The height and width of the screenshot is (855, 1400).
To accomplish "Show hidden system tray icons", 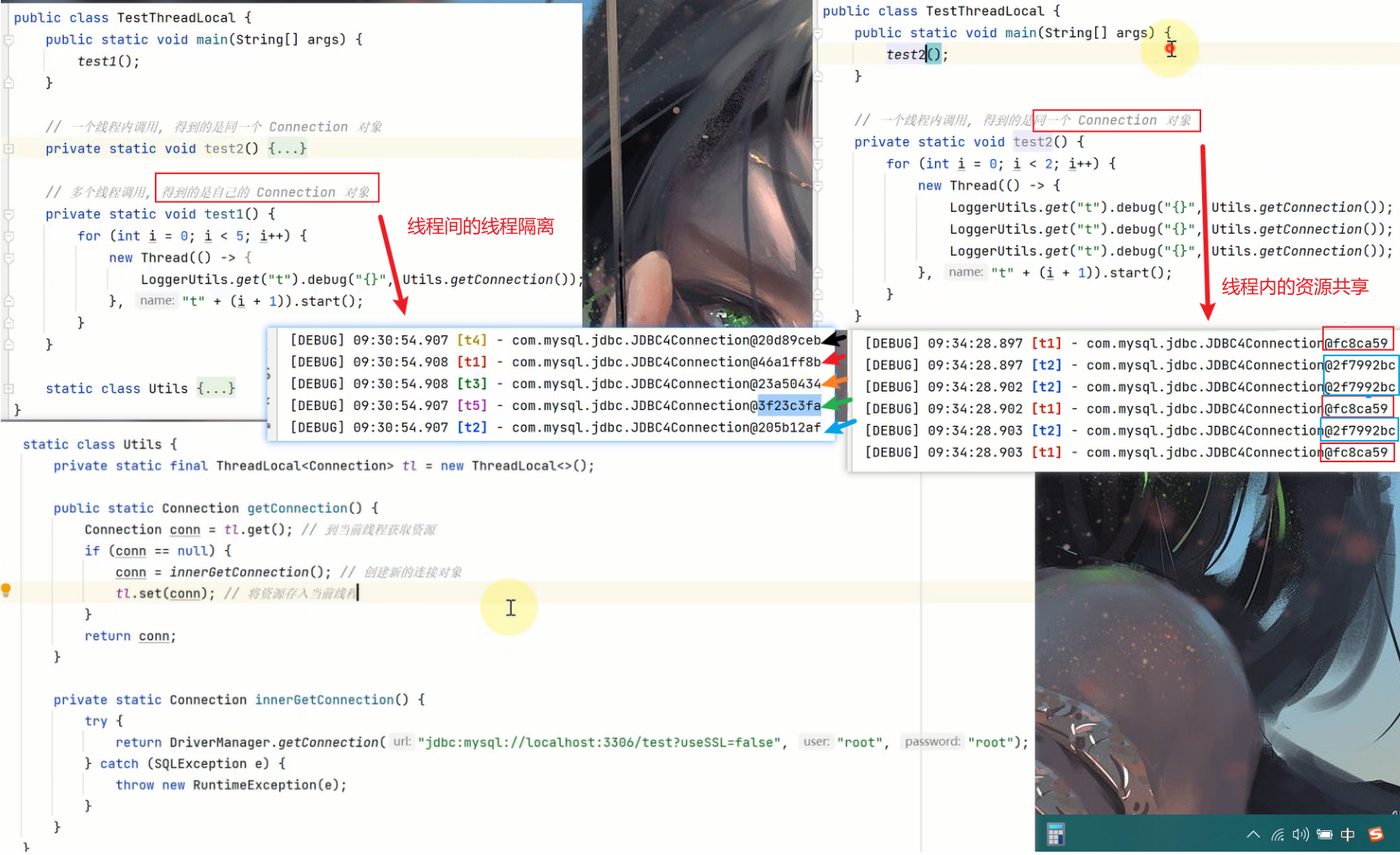I will pyautogui.click(x=1253, y=834).
